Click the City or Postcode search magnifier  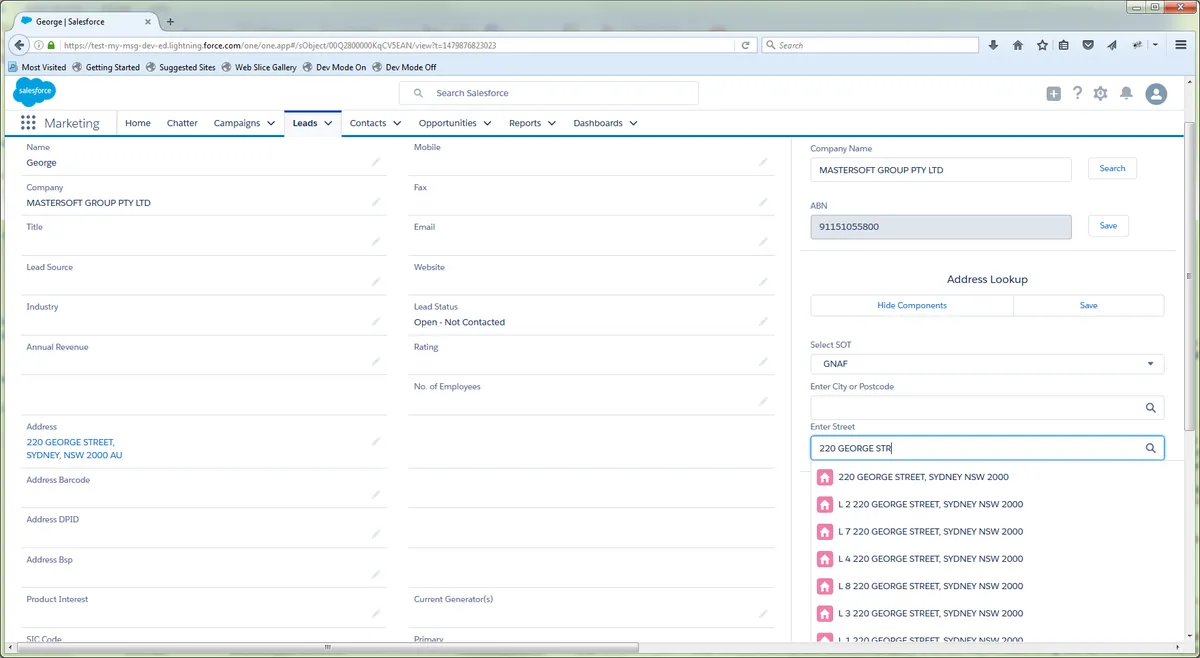[x=1151, y=407]
